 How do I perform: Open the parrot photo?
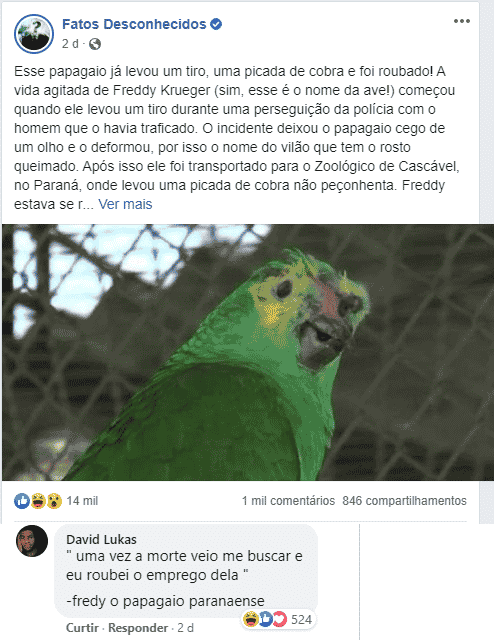point(248,352)
